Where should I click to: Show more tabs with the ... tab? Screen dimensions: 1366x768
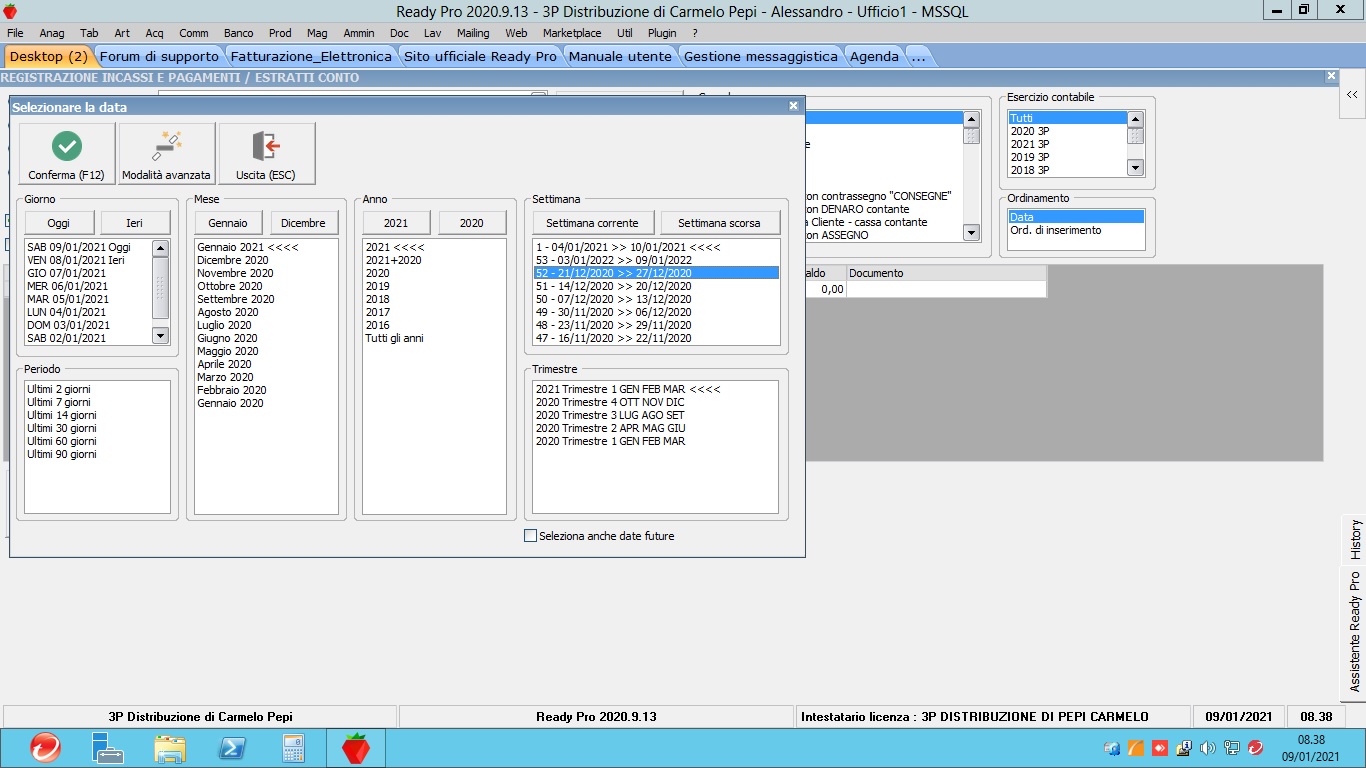point(919,56)
